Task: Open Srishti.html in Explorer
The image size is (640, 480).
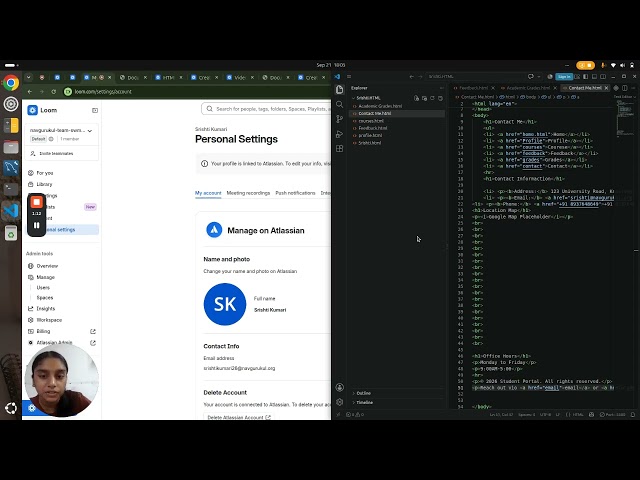Action: [x=369, y=143]
